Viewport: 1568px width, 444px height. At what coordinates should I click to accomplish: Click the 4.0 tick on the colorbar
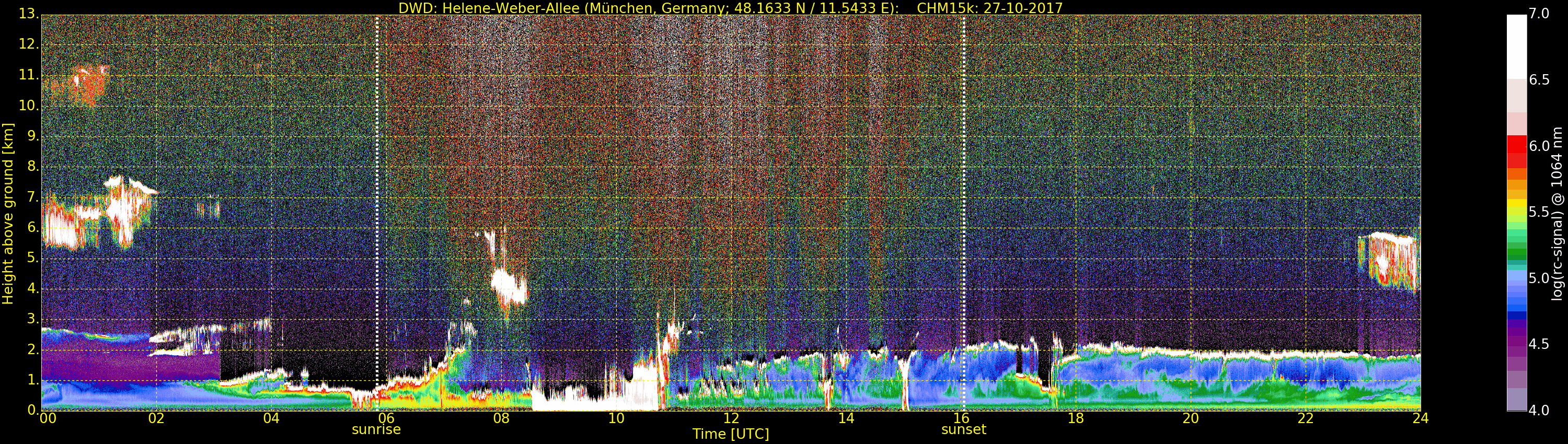[x=1539, y=411]
